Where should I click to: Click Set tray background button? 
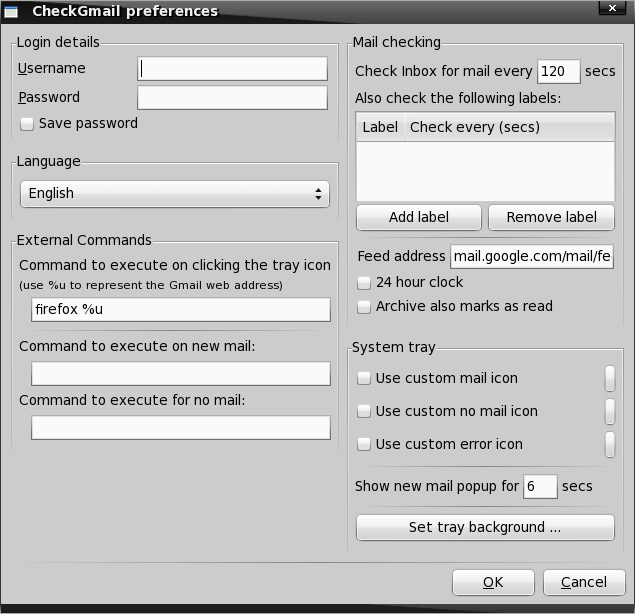[x=485, y=528]
